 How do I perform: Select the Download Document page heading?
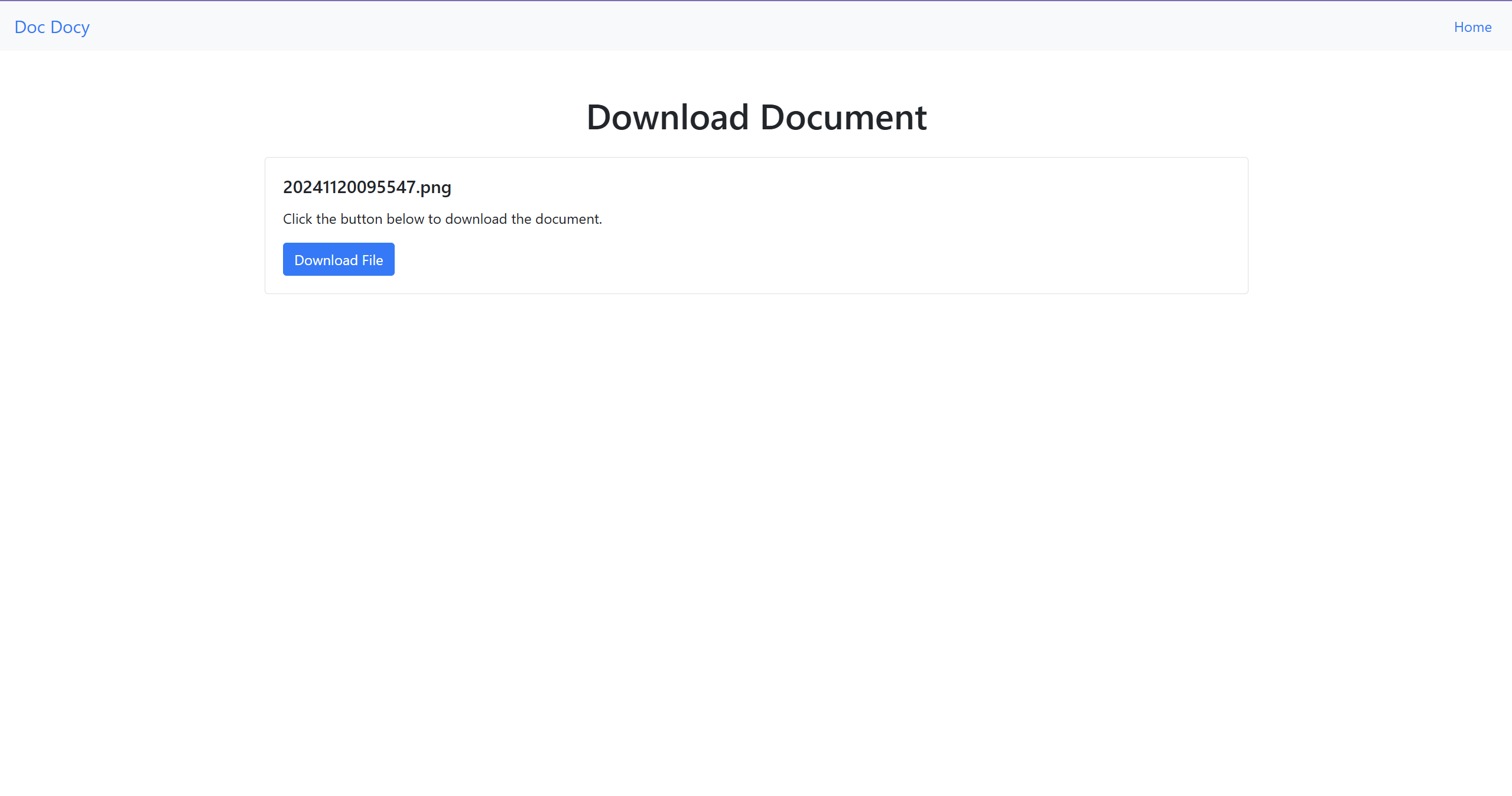(756, 117)
